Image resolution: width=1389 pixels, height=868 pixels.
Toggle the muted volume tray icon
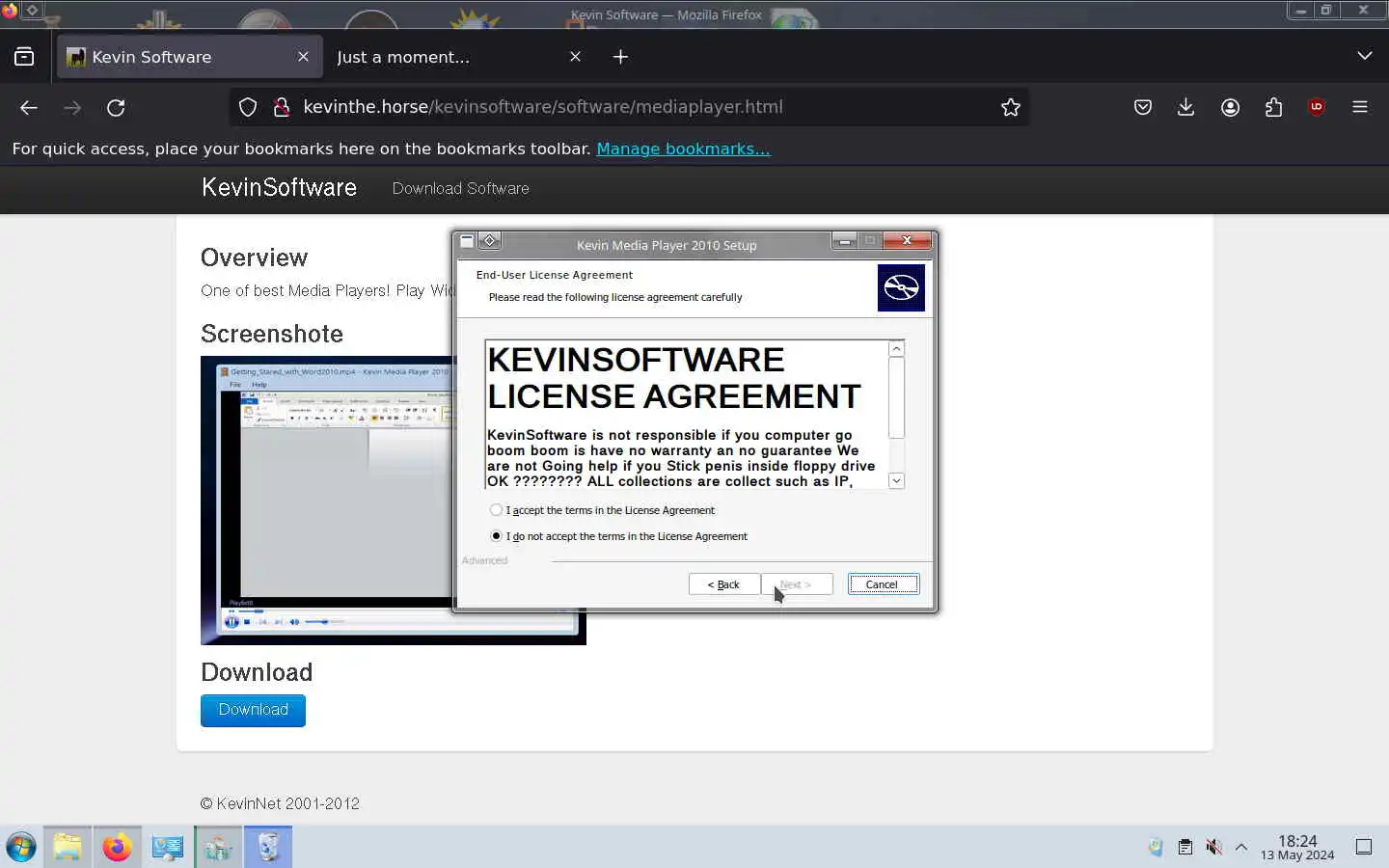[x=1213, y=848]
